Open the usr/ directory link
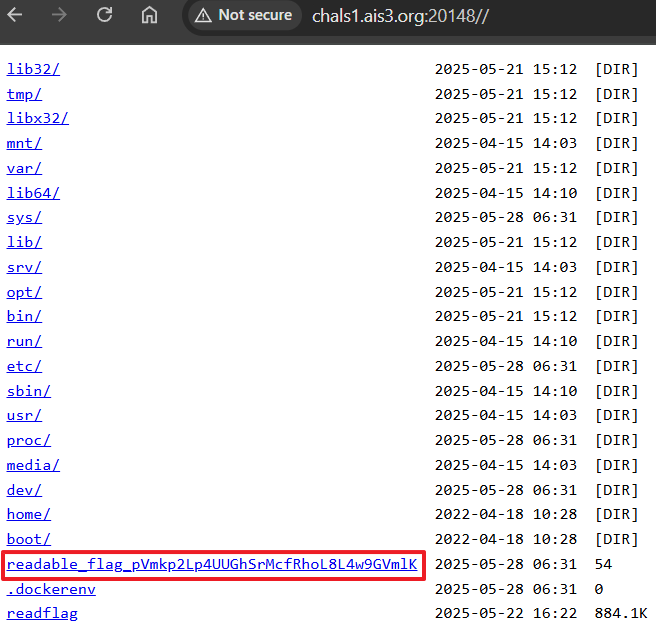 (24, 415)
